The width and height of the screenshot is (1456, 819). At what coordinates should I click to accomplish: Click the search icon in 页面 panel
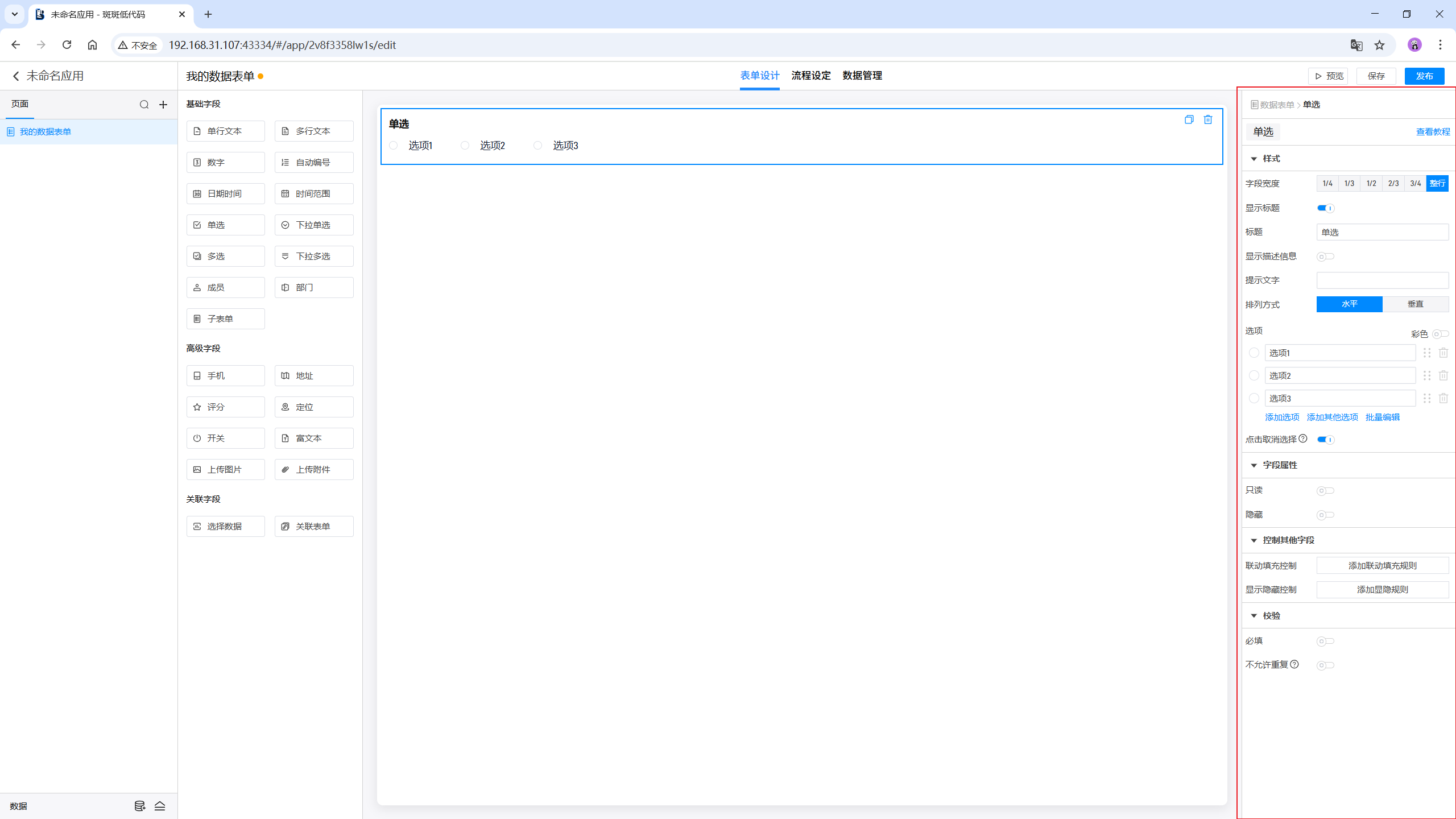(144, 105)
